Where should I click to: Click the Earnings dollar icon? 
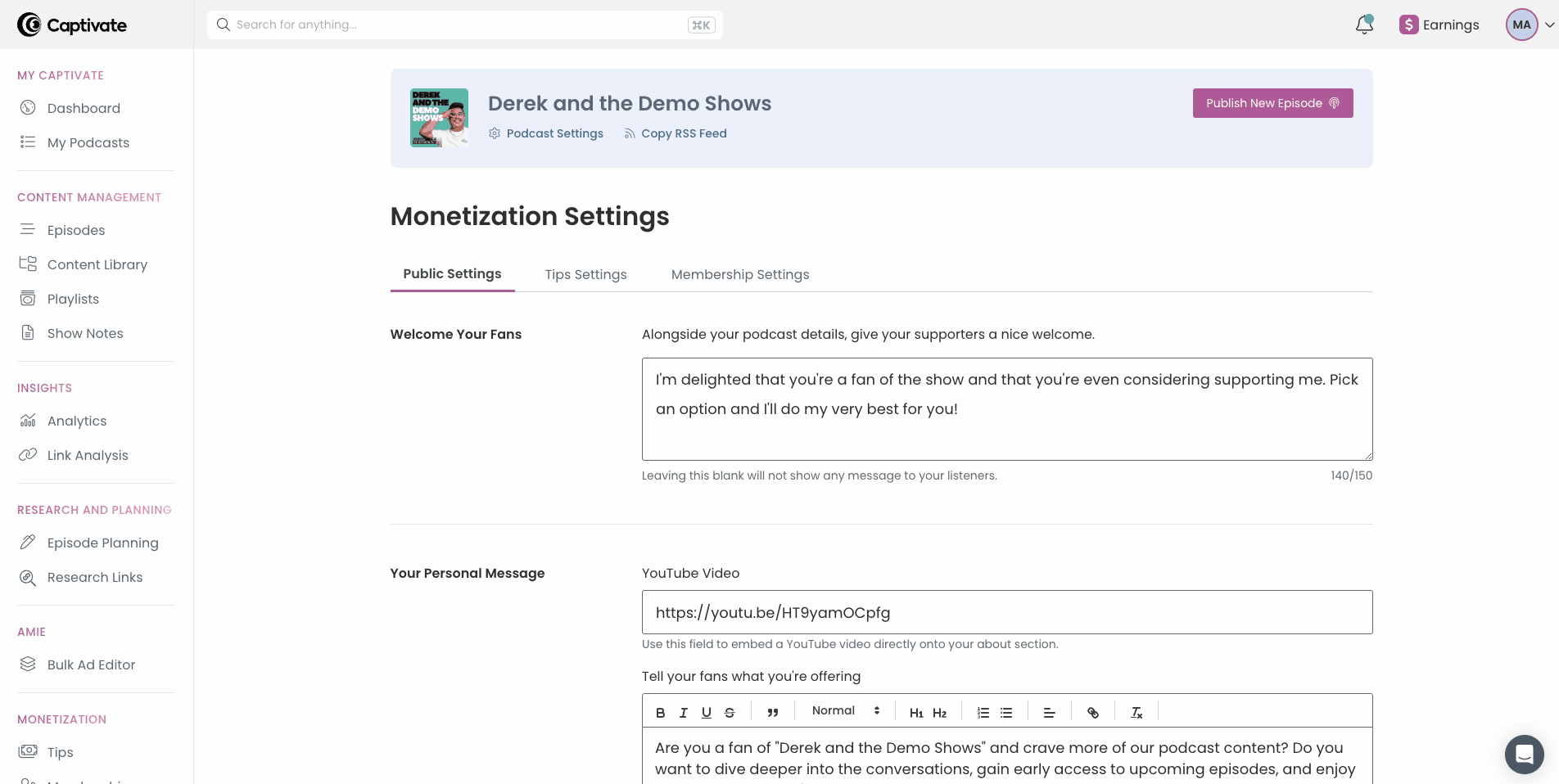tap(1408, 25)
